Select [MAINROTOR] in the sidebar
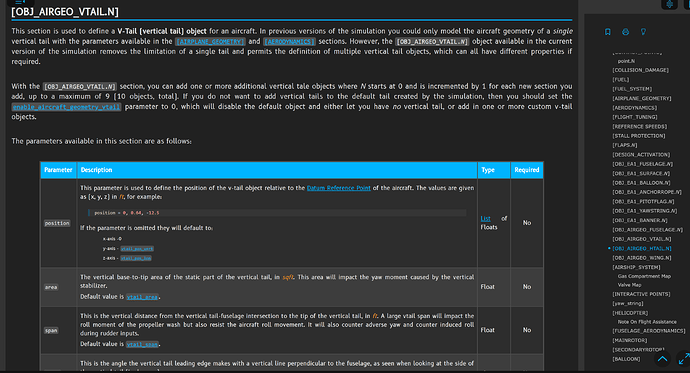The image size is (690, 373). (629, 340)
